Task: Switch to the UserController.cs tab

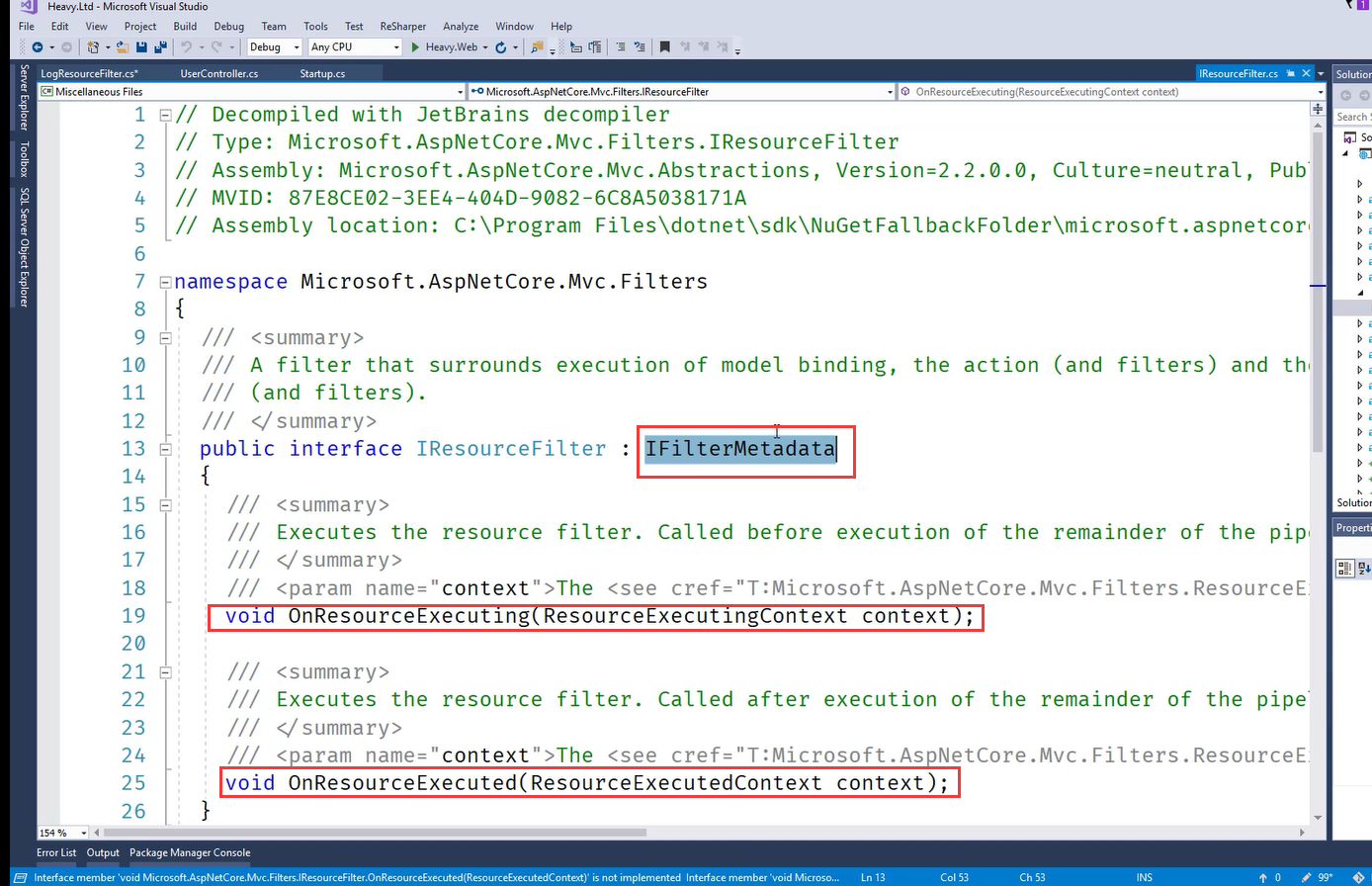Action: point(218,73)
